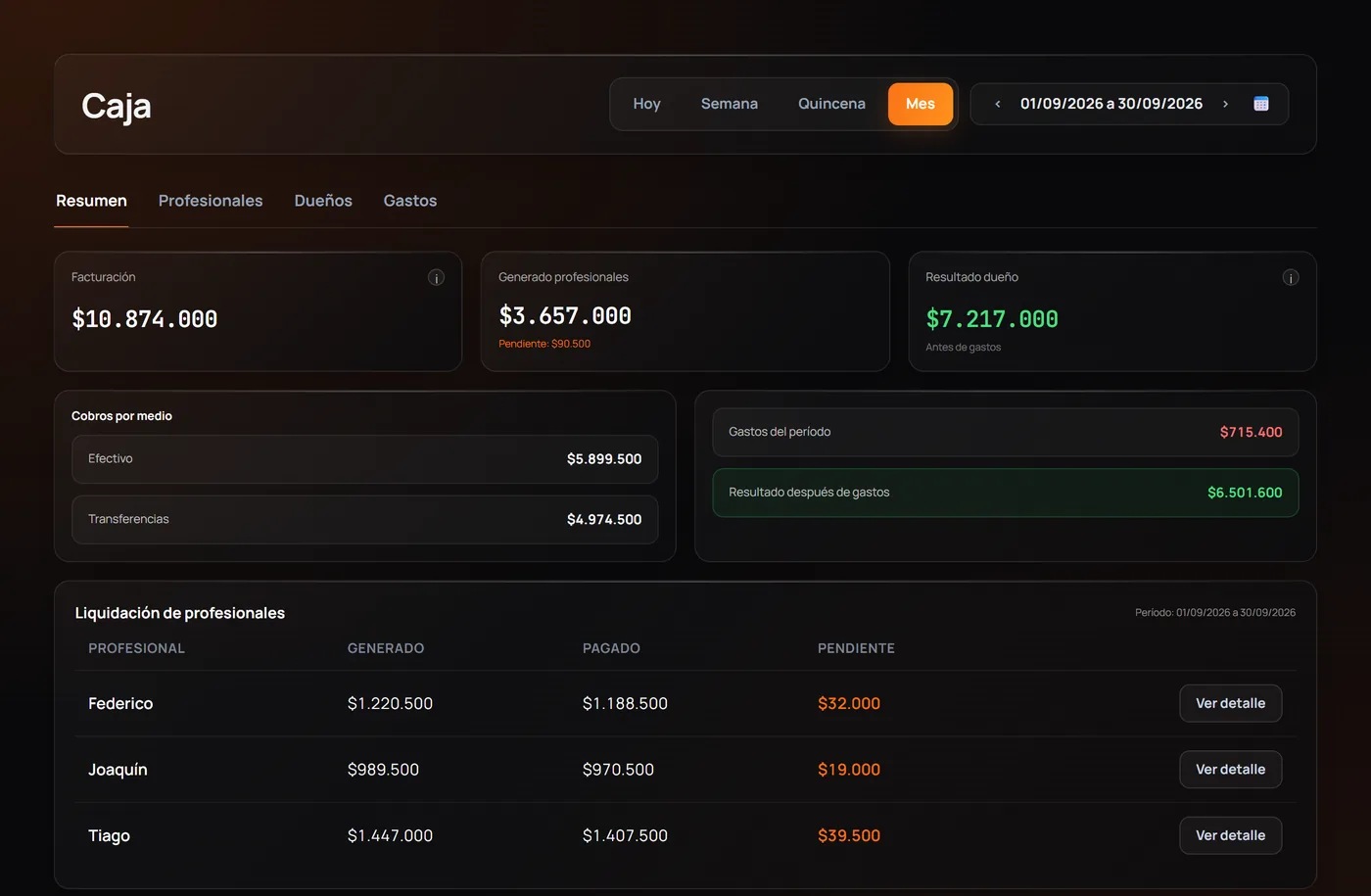Image resolution: width=1371 pixels, height=896 pixels.
Task: View detail for Joaquín's settlement
Action: 1231,770
